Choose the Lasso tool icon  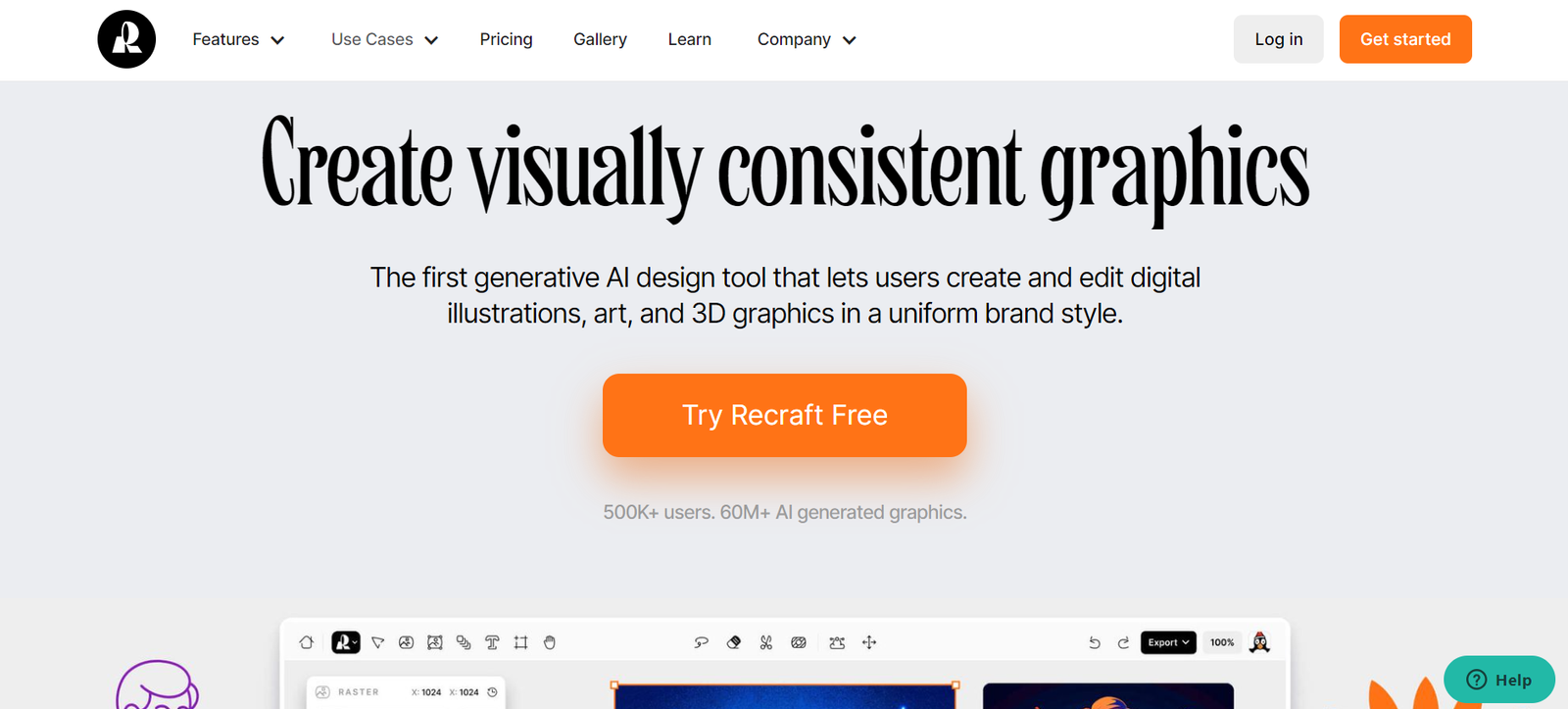[x=701, y=642]
